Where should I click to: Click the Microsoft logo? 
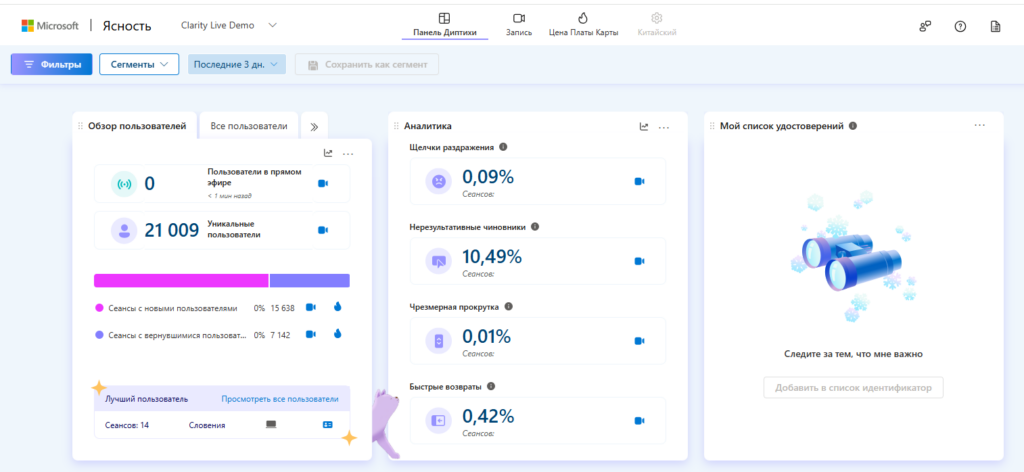click(50, 25)
